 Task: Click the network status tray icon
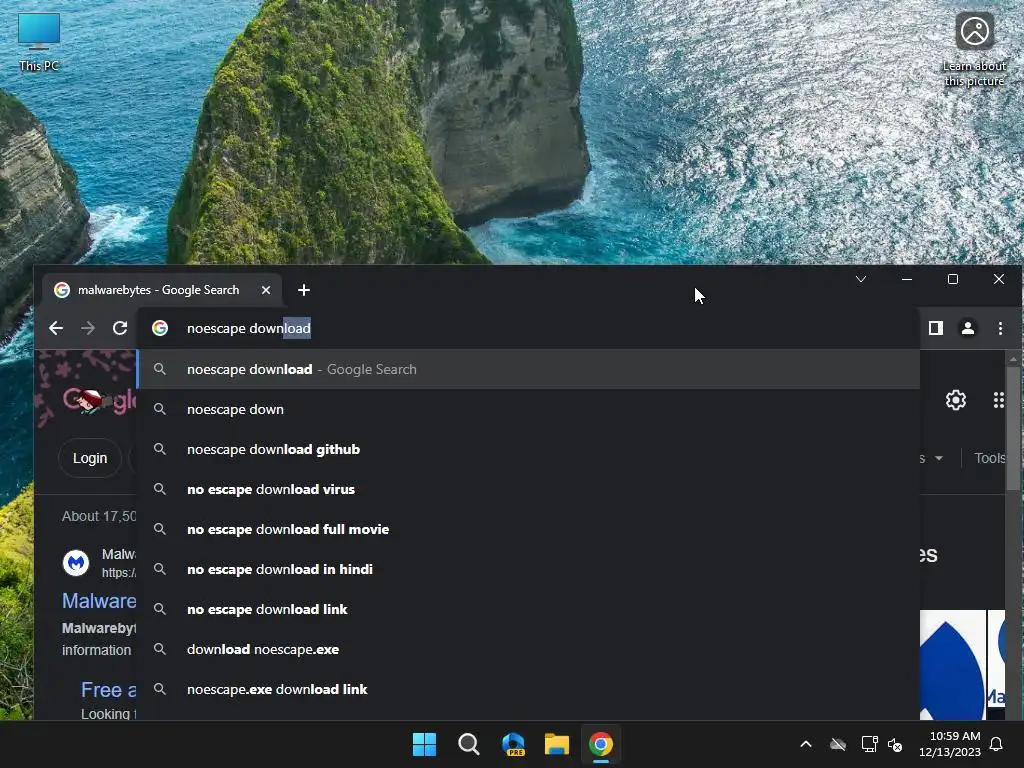click(x=869, y=744)
